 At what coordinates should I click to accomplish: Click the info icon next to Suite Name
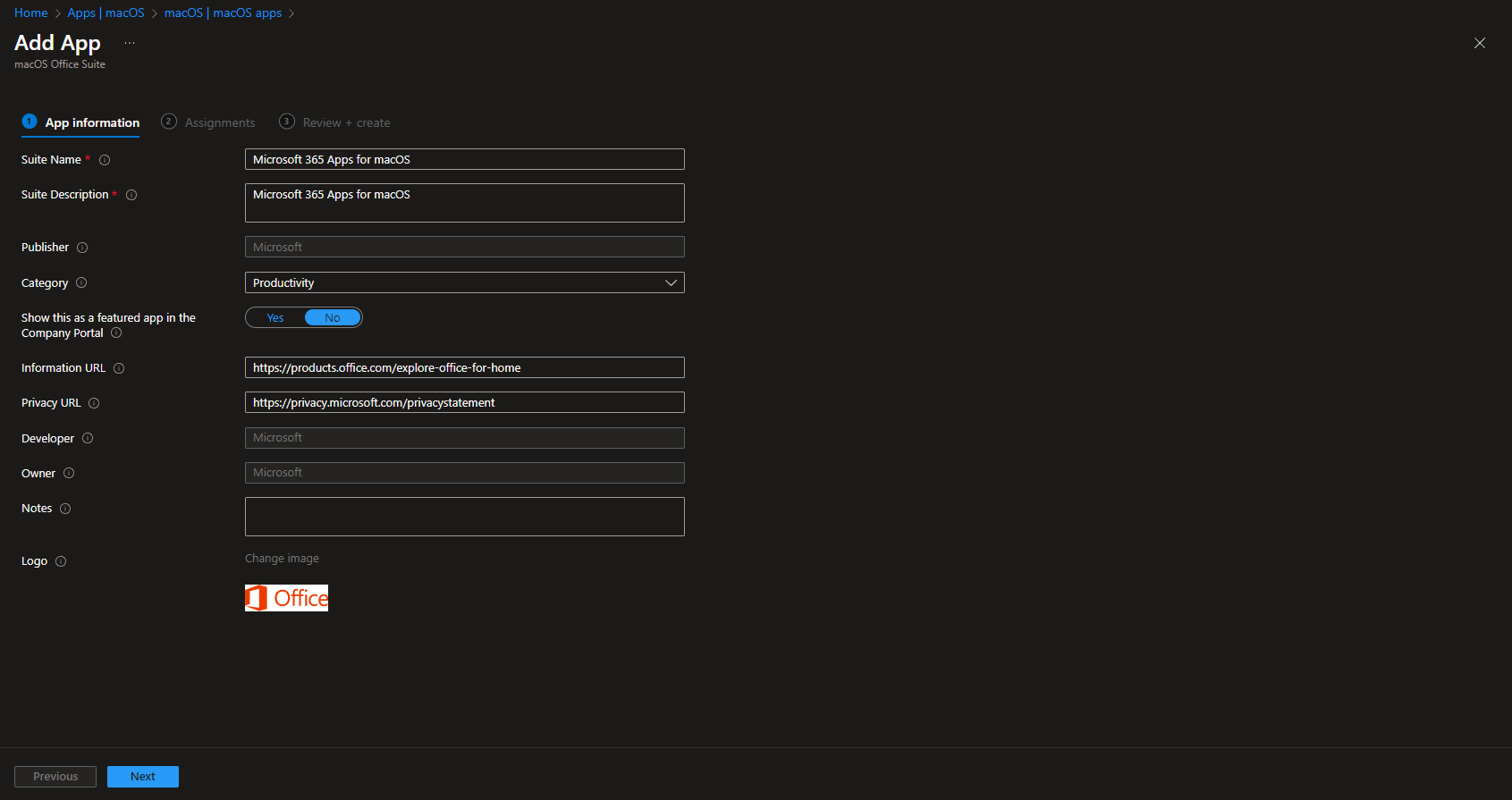coord(105,160)
